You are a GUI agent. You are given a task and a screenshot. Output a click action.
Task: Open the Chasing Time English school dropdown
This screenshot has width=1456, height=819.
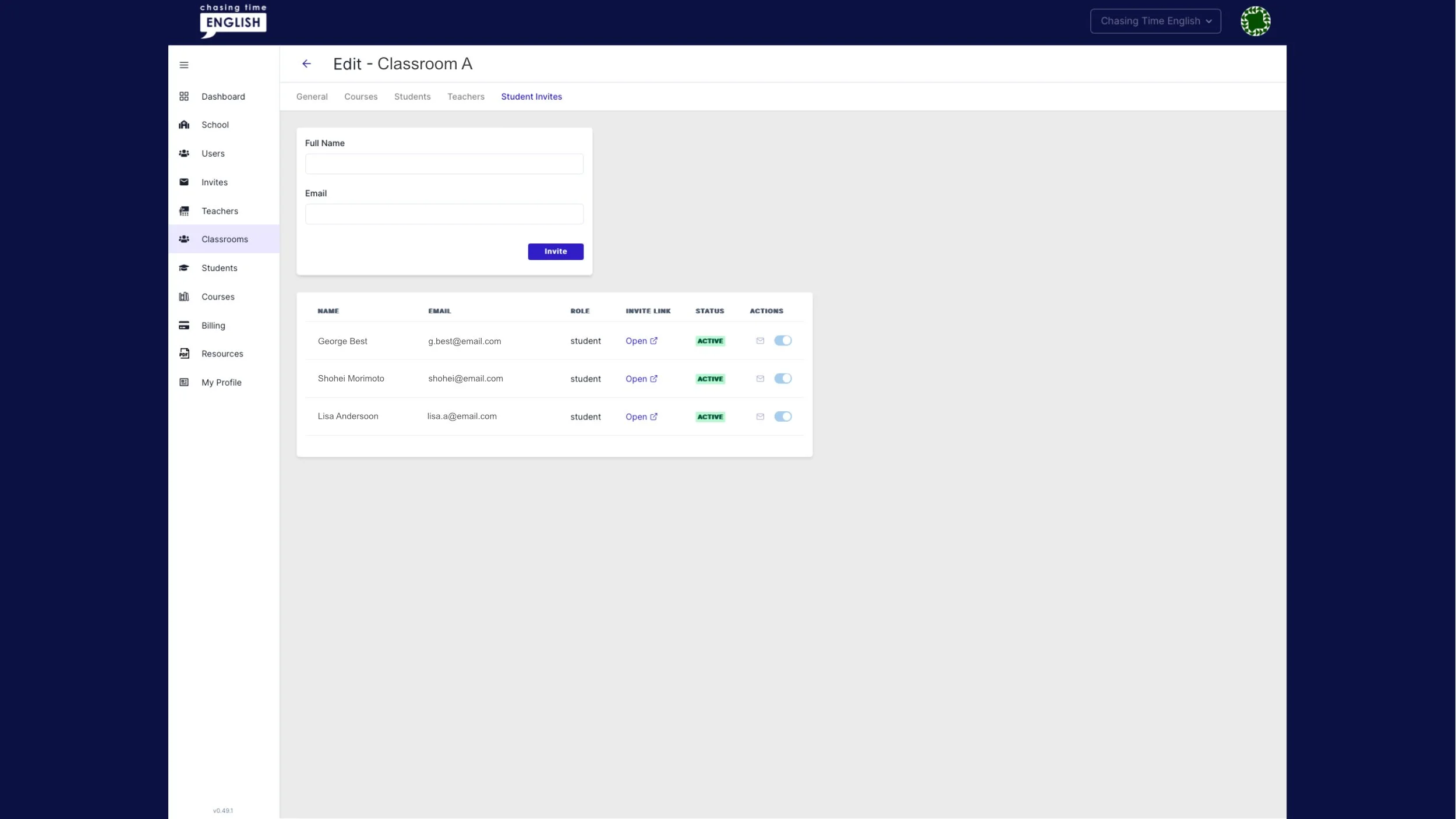click(1155, 21)
